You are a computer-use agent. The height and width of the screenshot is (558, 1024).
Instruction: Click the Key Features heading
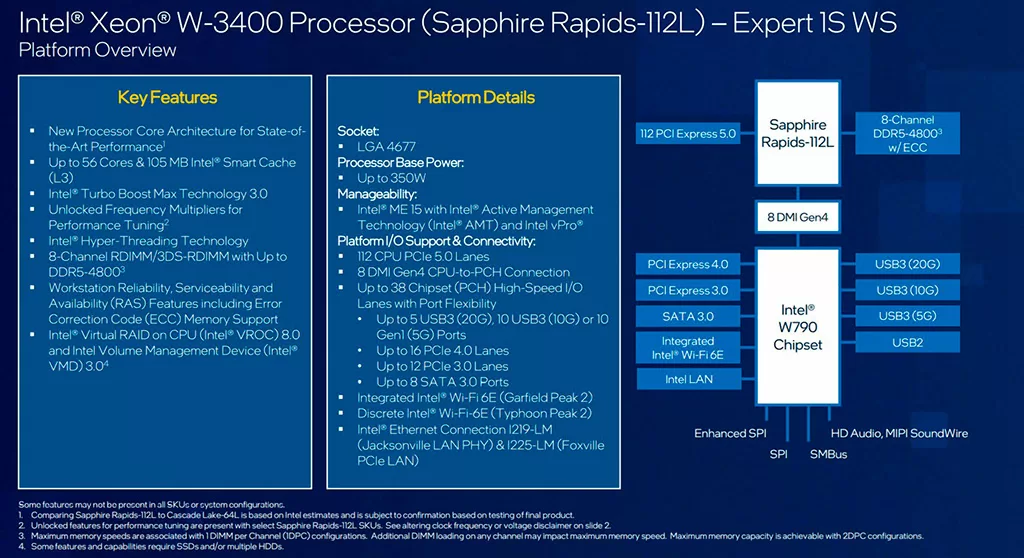(167, 97)
